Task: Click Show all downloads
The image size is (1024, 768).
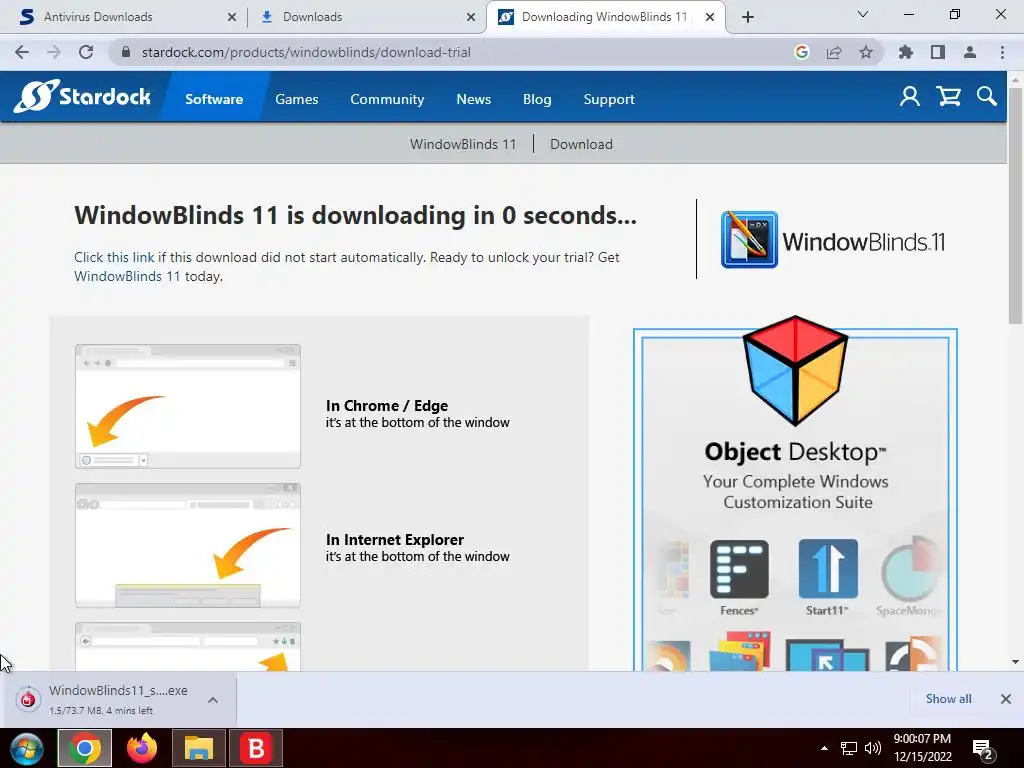Action: [948, 699]
